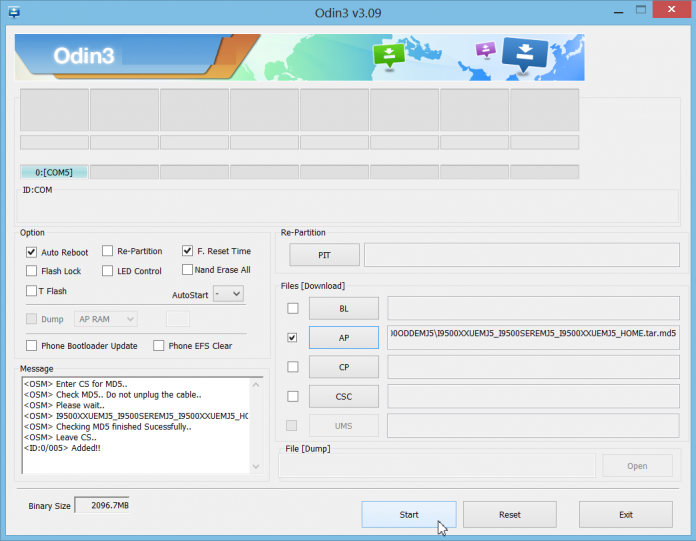Click the PIT button
Screen dimensions: 696x541
[324, 255]
